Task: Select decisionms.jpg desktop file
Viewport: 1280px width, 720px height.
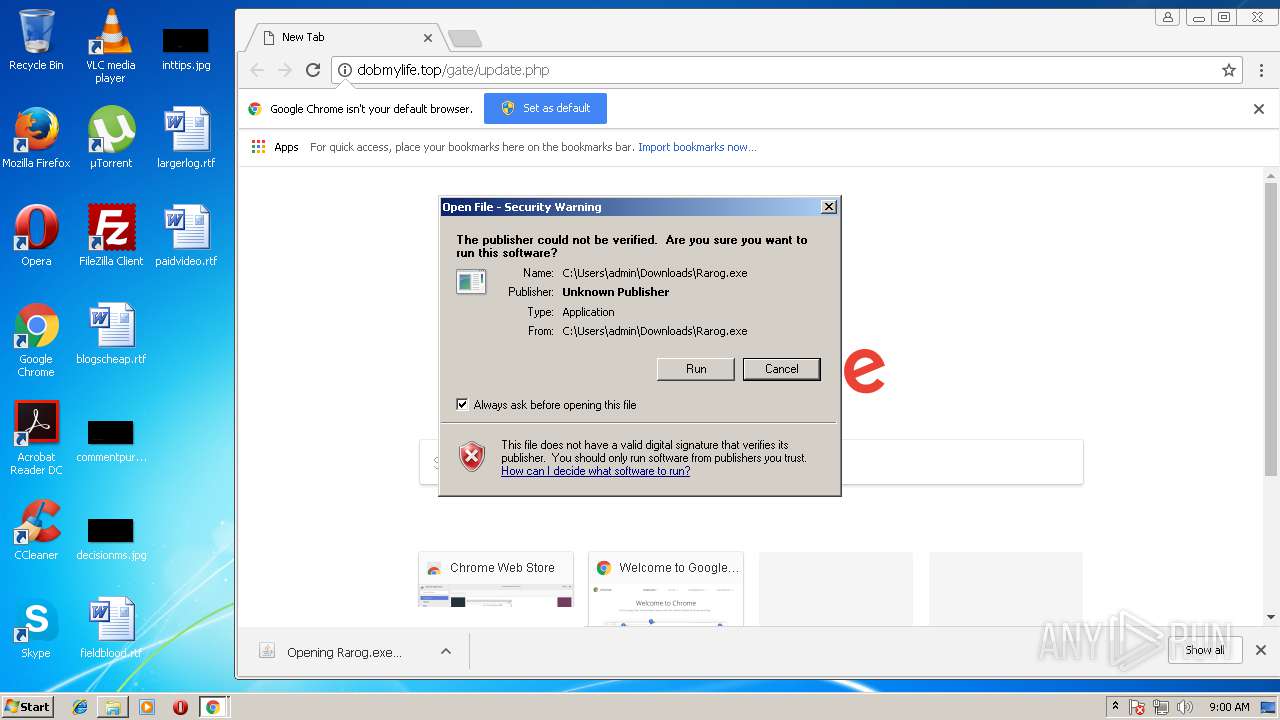Action: point(111,539)
